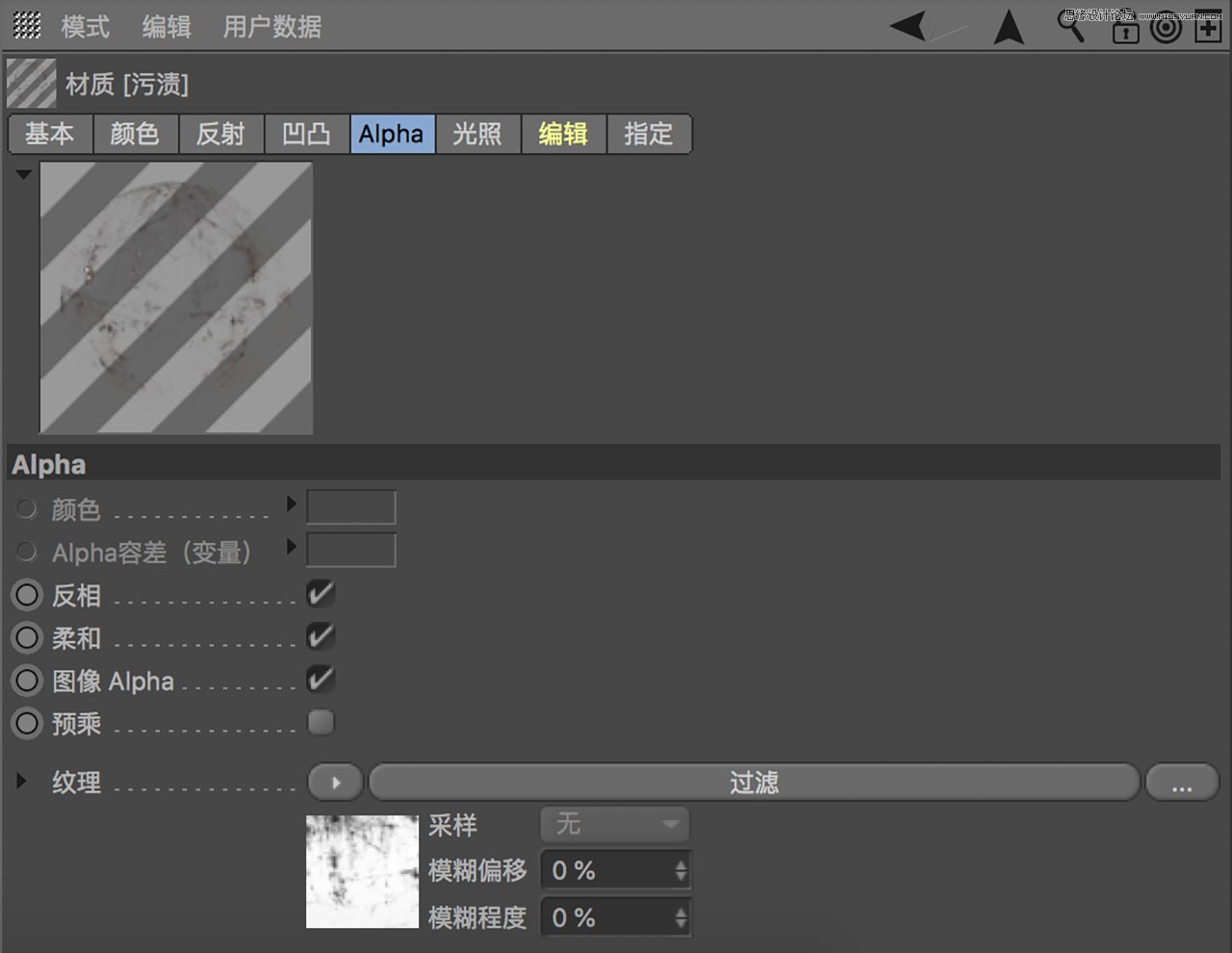The height and width of the screenshot is (953, 1232).
Task: Click the striped material icon beside 材质
Action: click(31, 84)
